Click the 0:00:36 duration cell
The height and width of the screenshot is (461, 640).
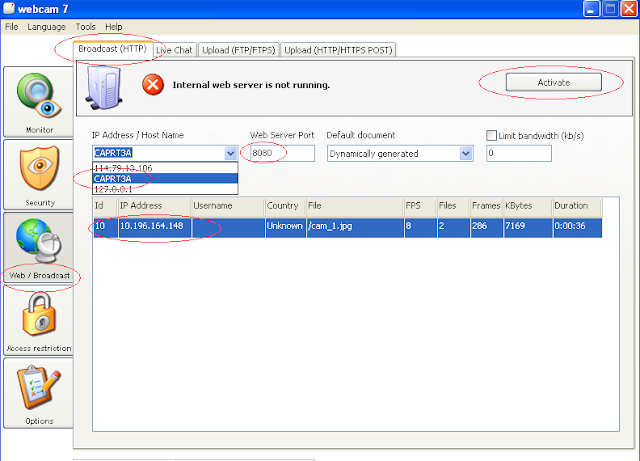(577, 227)
